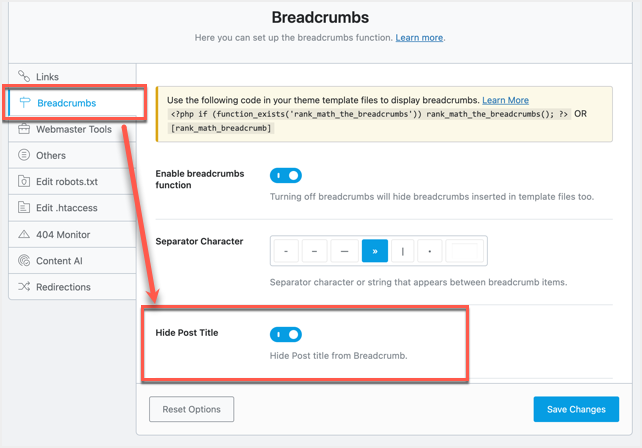
Task: Click the 404 Monitor warning icon
Action: [25, 234]
